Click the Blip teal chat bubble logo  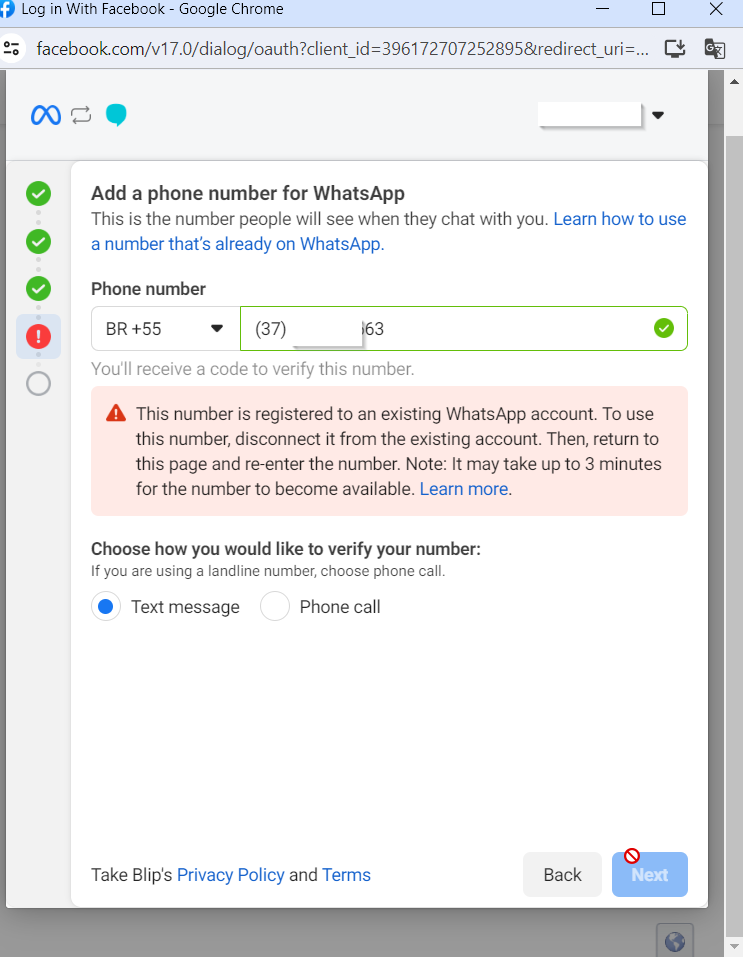(116, 115)
